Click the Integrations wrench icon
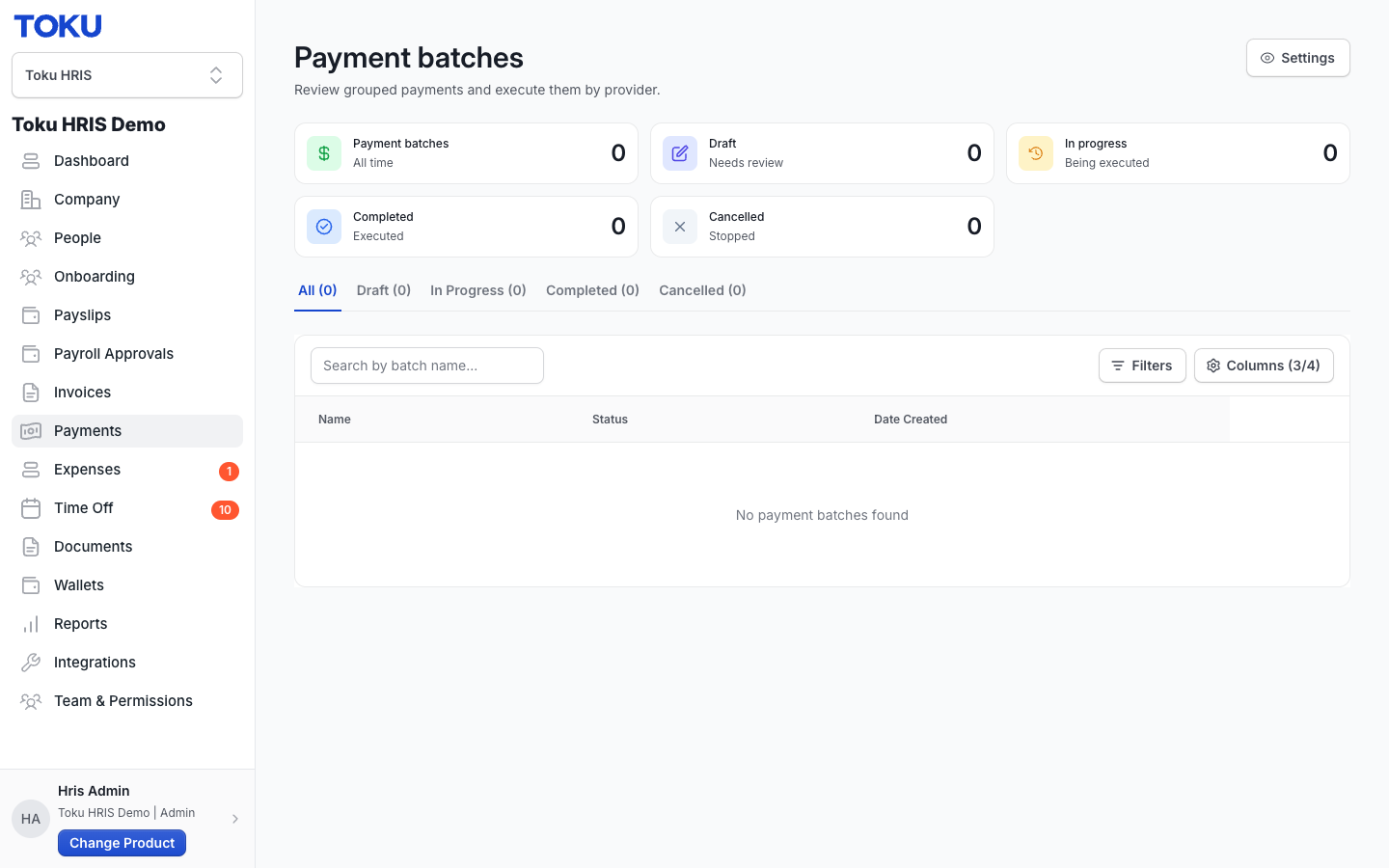Image resolution: width=1389 pixels, height=868 pixels. pyautogui.click(x=31, y=663)
